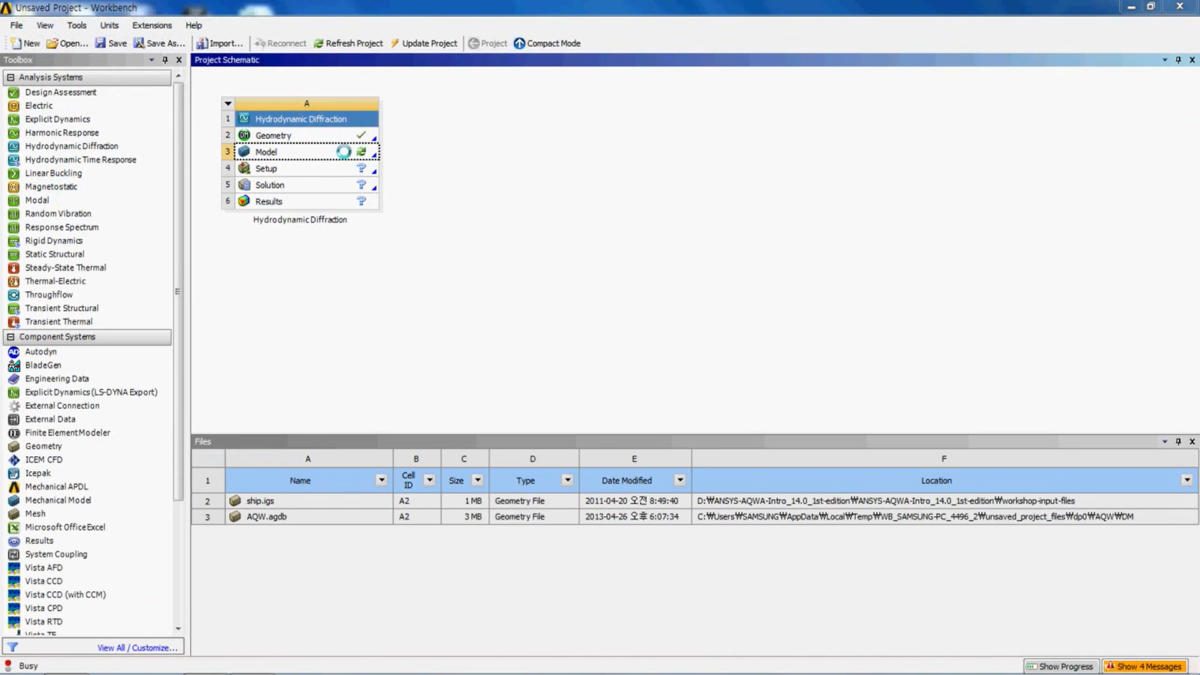Choose Mechanical APDL component
The width and height of the screenshot is (1200, 675).
[x=56, y=487]
